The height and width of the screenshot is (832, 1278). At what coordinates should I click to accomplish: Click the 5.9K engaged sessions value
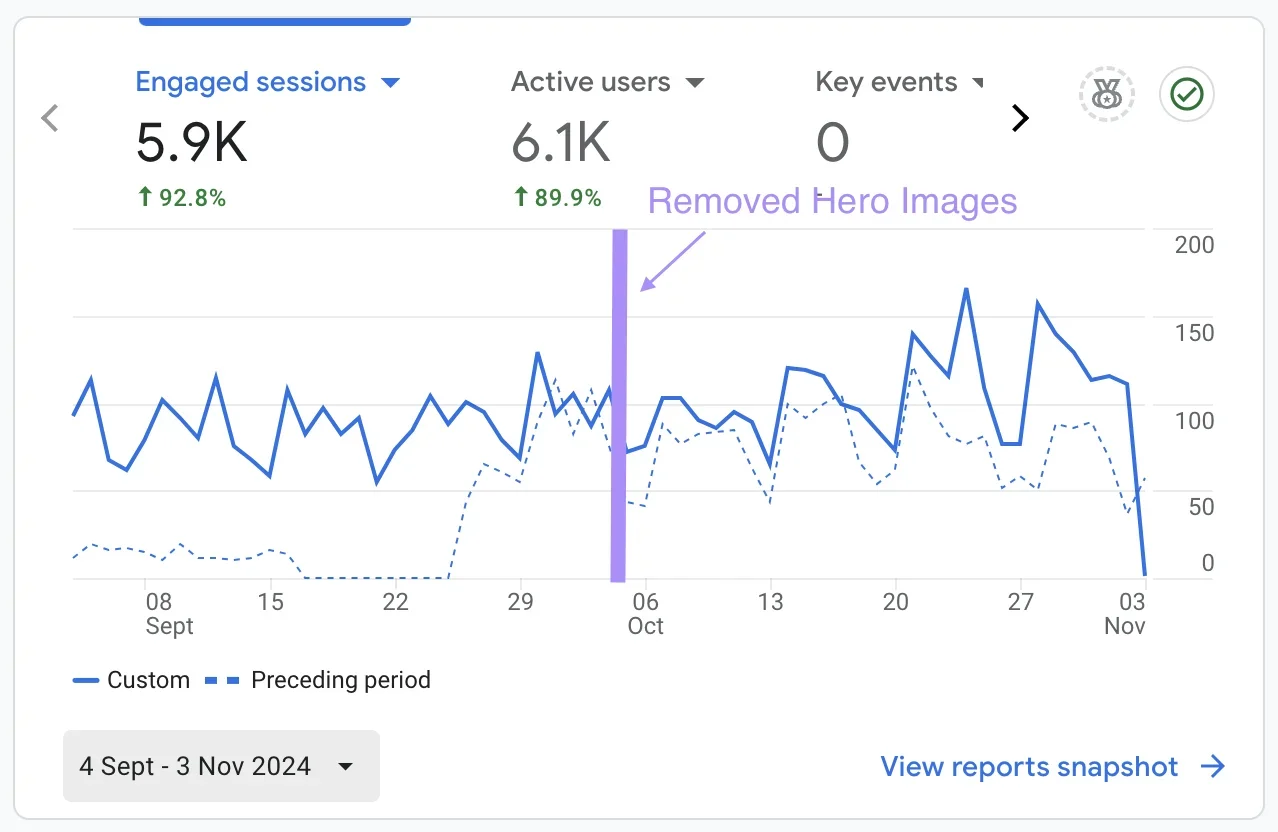click(192, 141)
